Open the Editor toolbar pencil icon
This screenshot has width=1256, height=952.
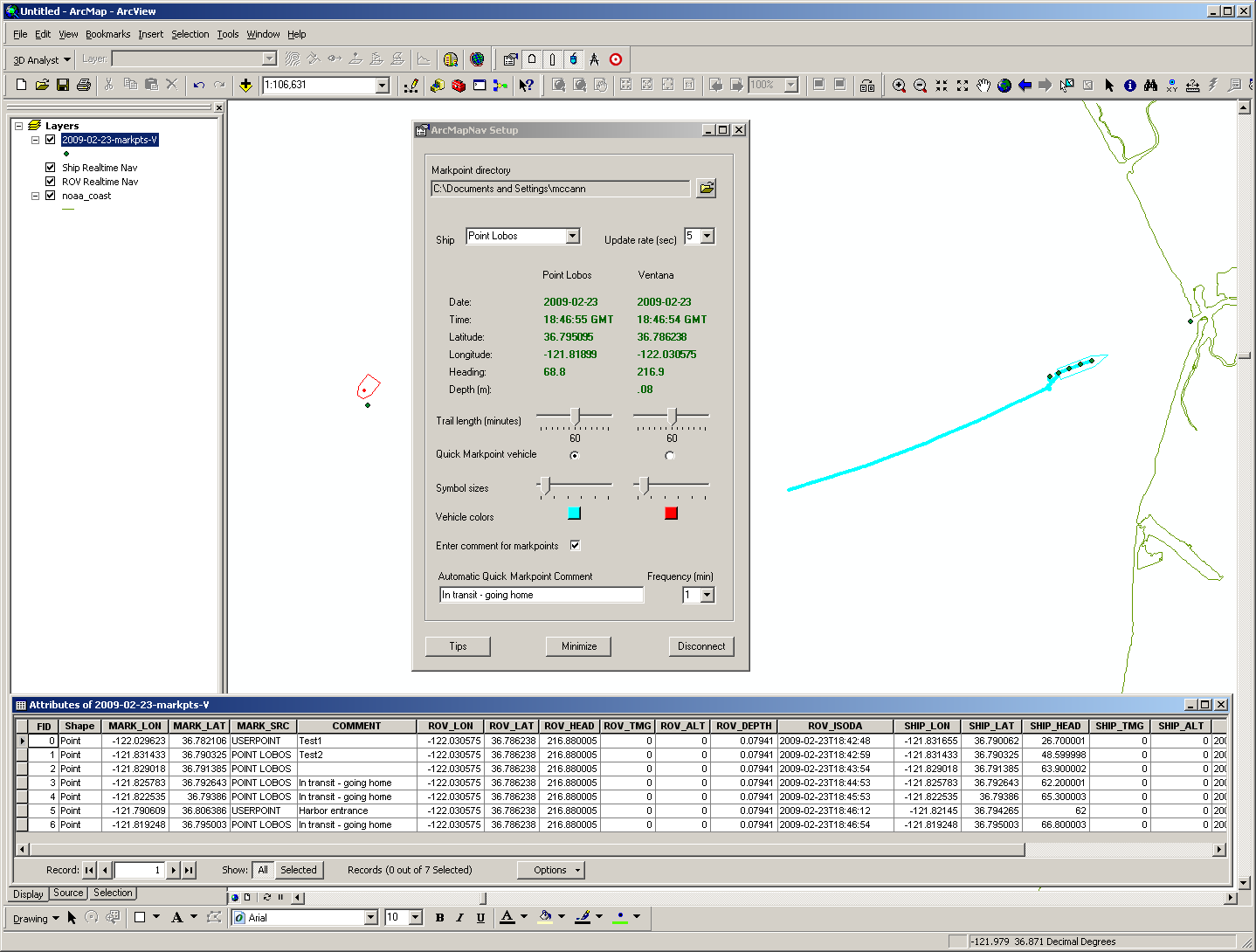[x=411, y=85]
